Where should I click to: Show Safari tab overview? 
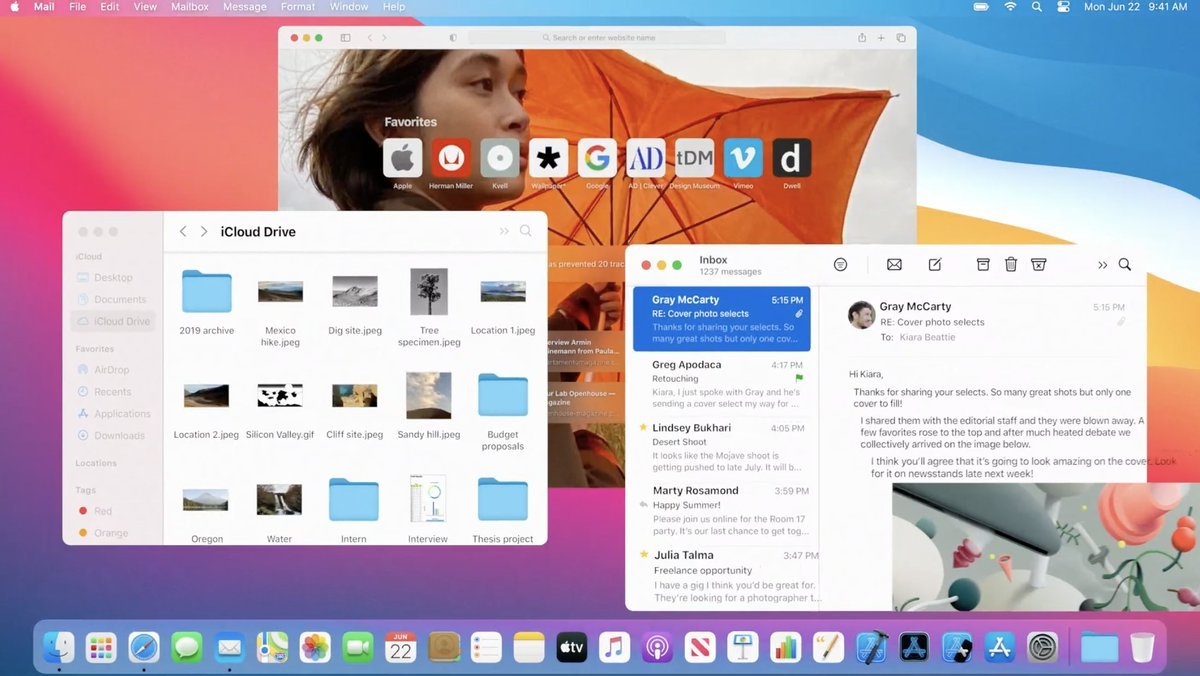click(x=901, y=38)
